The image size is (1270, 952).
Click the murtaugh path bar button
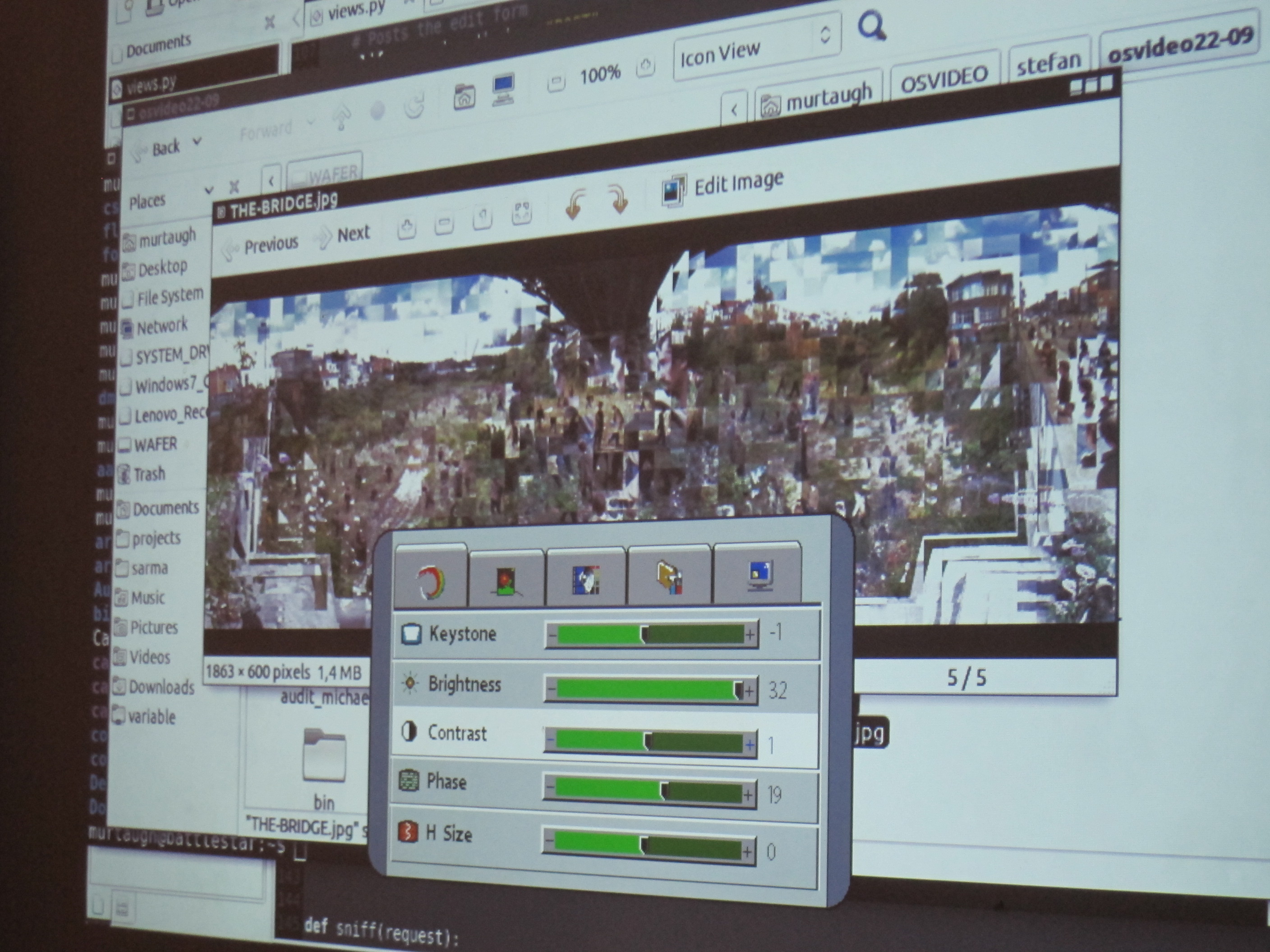pyautogui.click(x=818, y=98)
